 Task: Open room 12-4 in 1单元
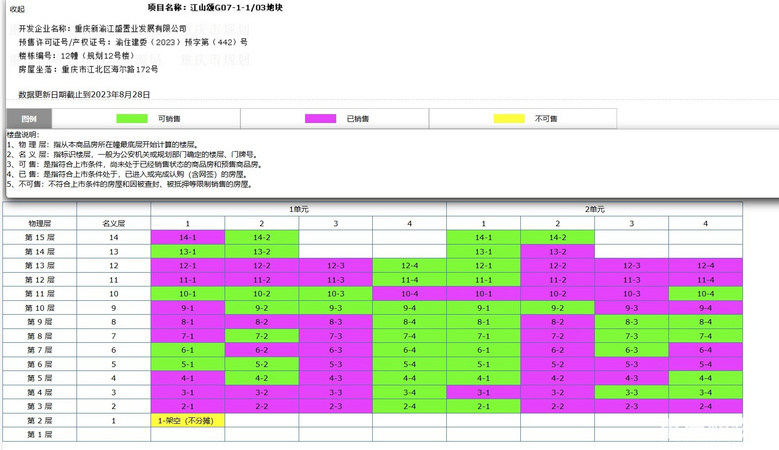pos(409,266)
